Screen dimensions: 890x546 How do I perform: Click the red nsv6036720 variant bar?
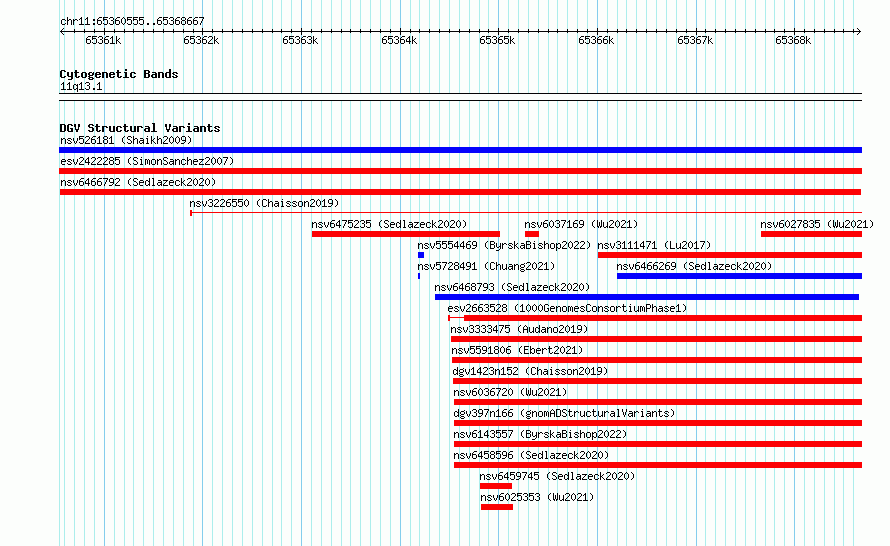658,402
